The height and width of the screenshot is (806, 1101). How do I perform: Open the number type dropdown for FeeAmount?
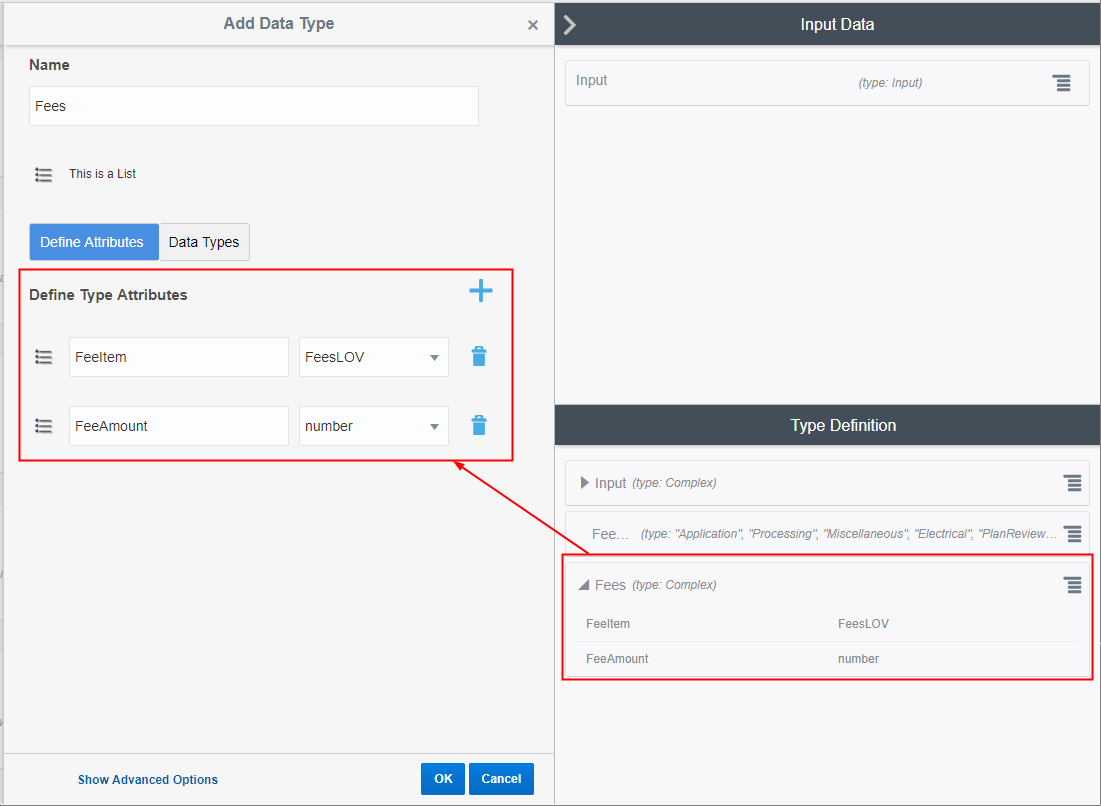tap(434, 425)
